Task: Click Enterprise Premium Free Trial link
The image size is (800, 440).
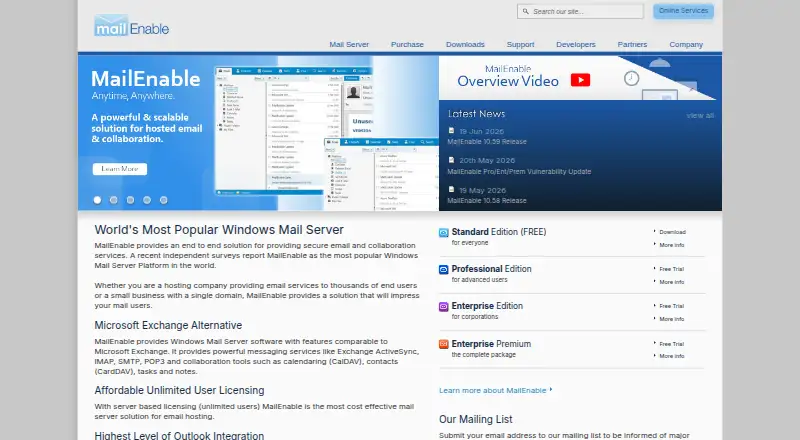Action: 671,344
